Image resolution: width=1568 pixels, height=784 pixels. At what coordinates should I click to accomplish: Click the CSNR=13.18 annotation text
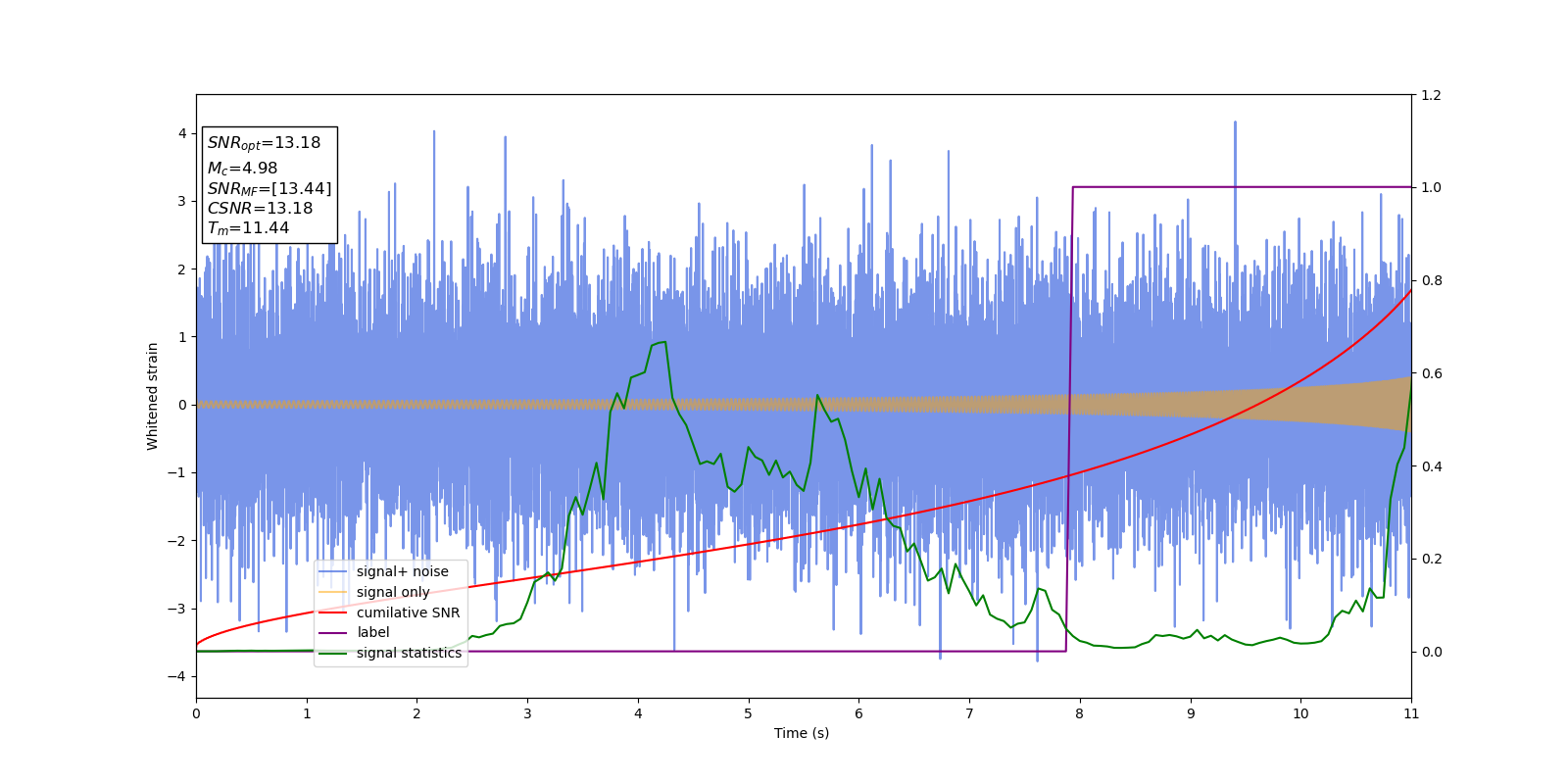(260, 209)
